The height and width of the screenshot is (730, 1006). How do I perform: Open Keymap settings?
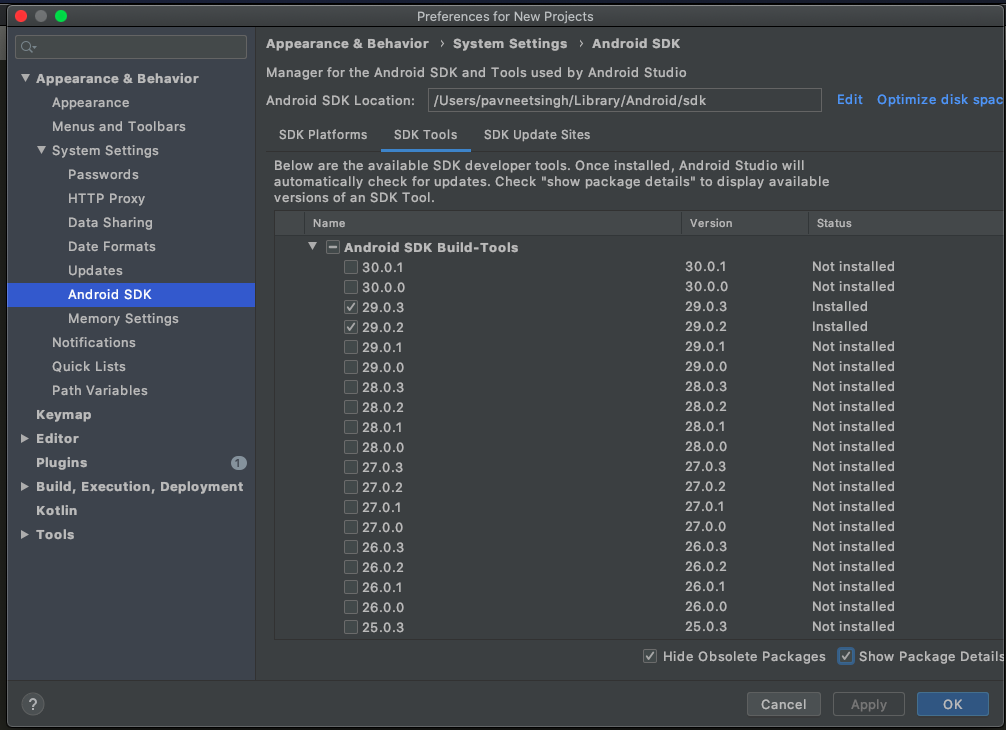64,414
